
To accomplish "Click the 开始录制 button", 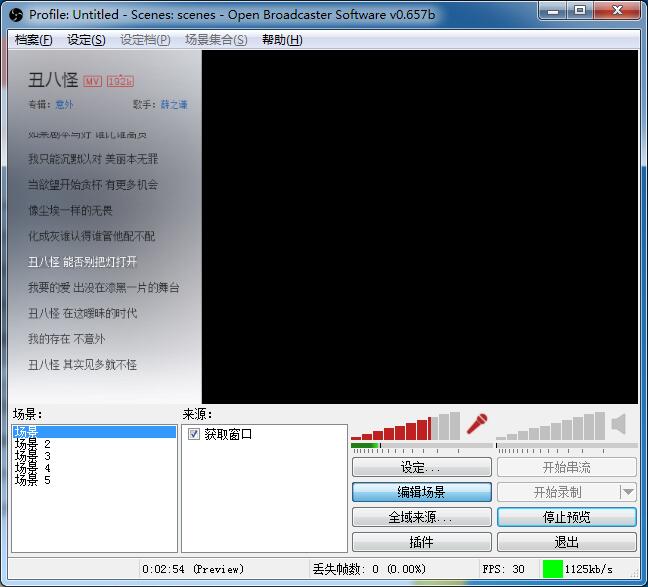I will (558, 492).
